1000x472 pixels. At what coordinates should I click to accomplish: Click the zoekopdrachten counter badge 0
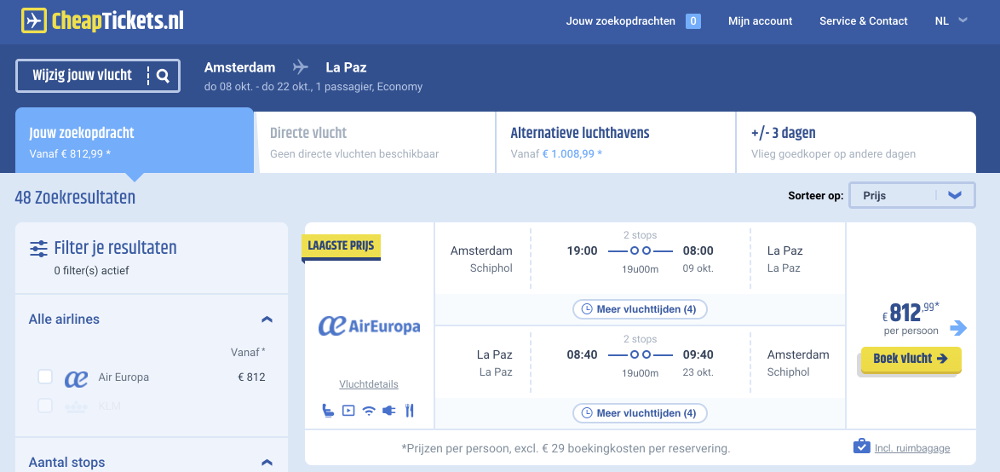[x=693, y=21]
